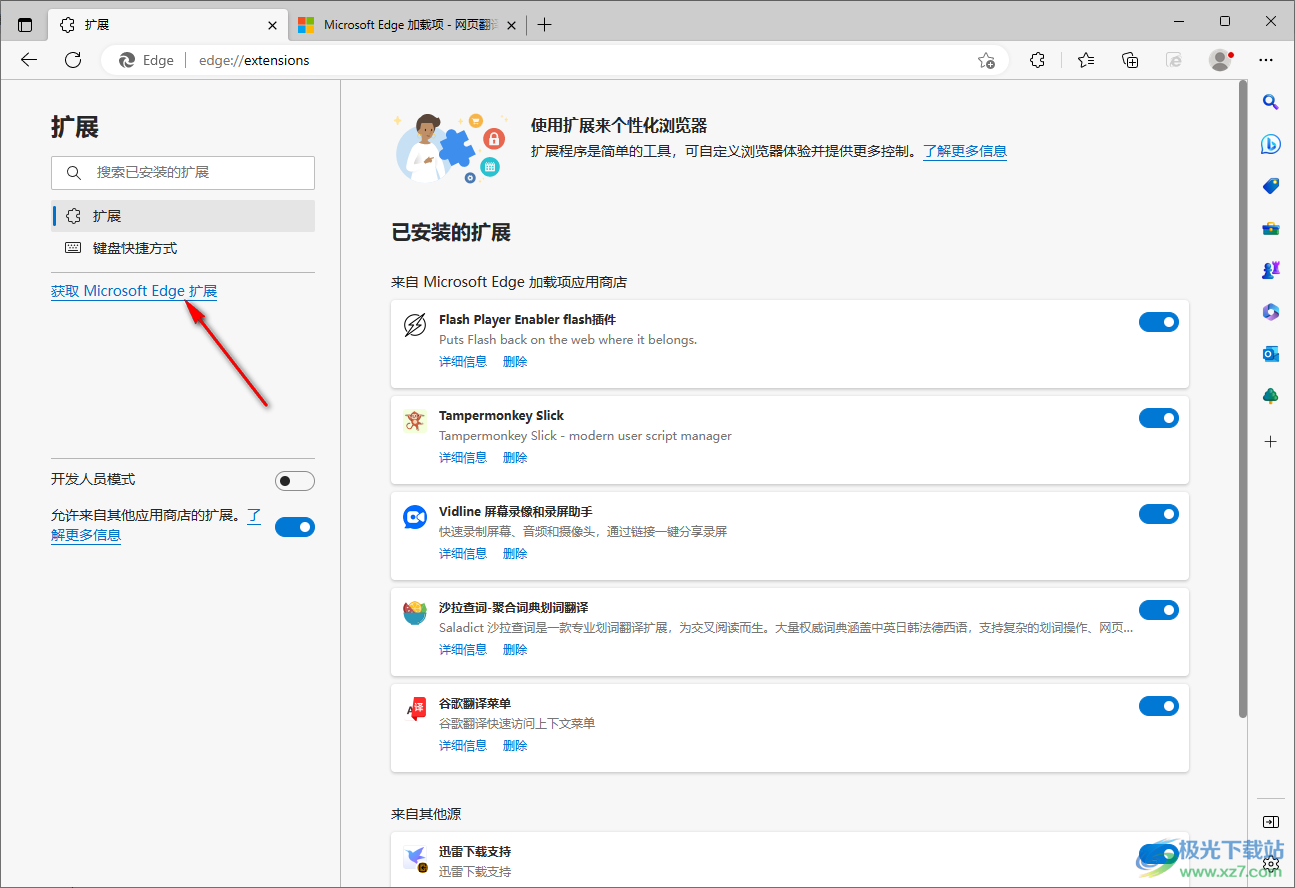Screen dimensions: 1295x888
Task: Click 删除 for Flash Player Enabler
Action: [515, 361]
